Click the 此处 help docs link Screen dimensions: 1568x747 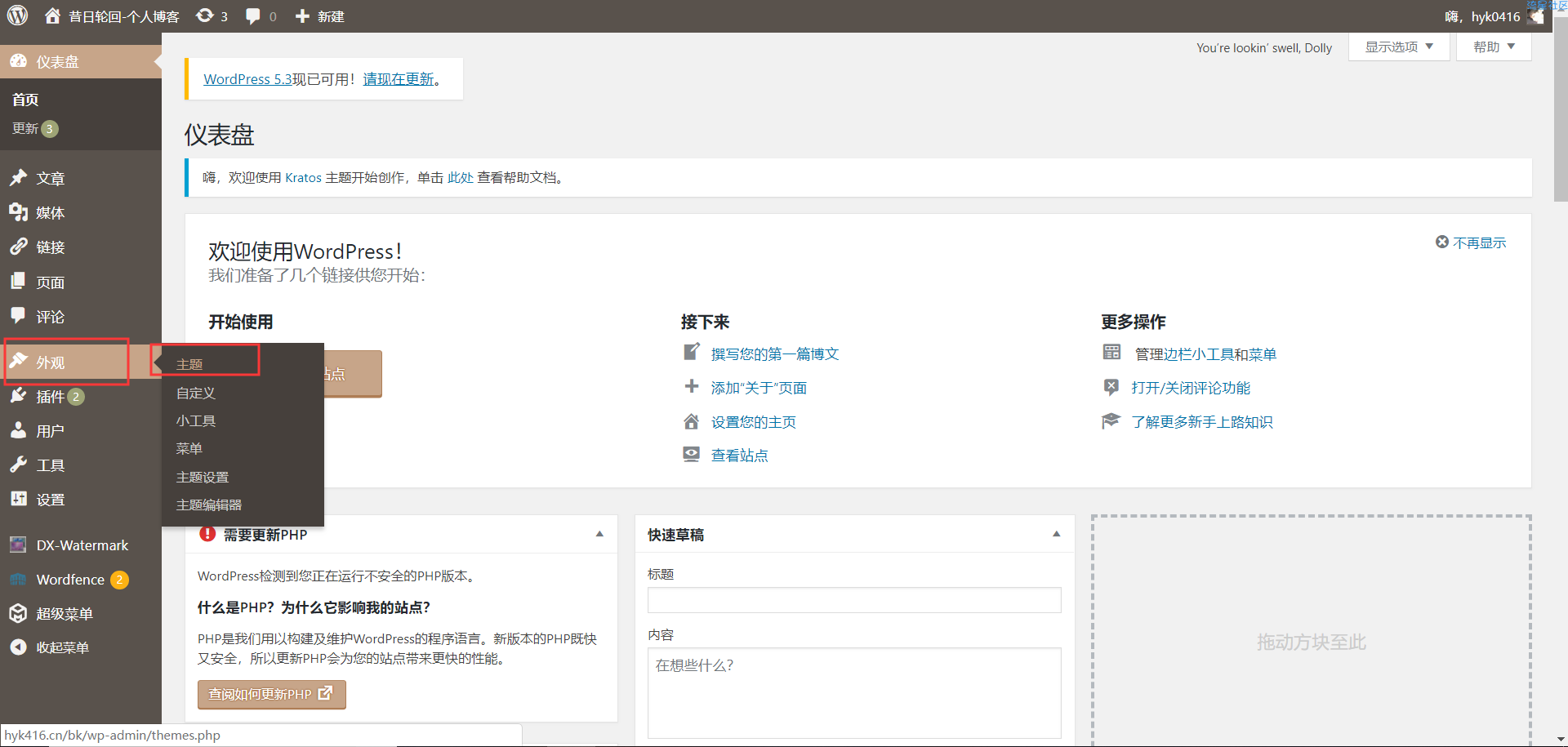[x=461, y=177]
